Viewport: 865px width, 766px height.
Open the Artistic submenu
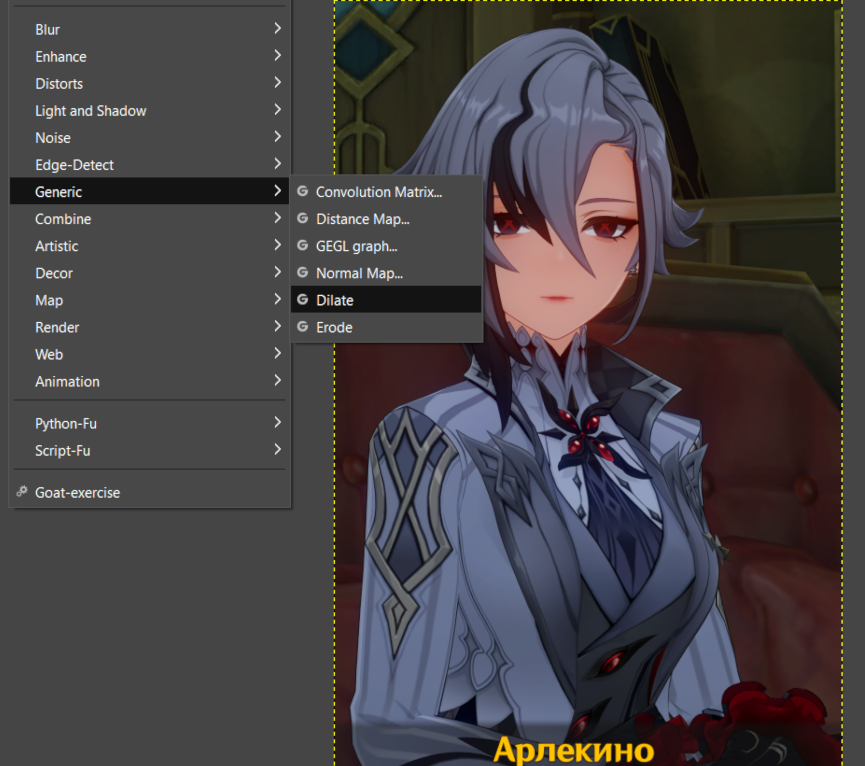(149, 245)
